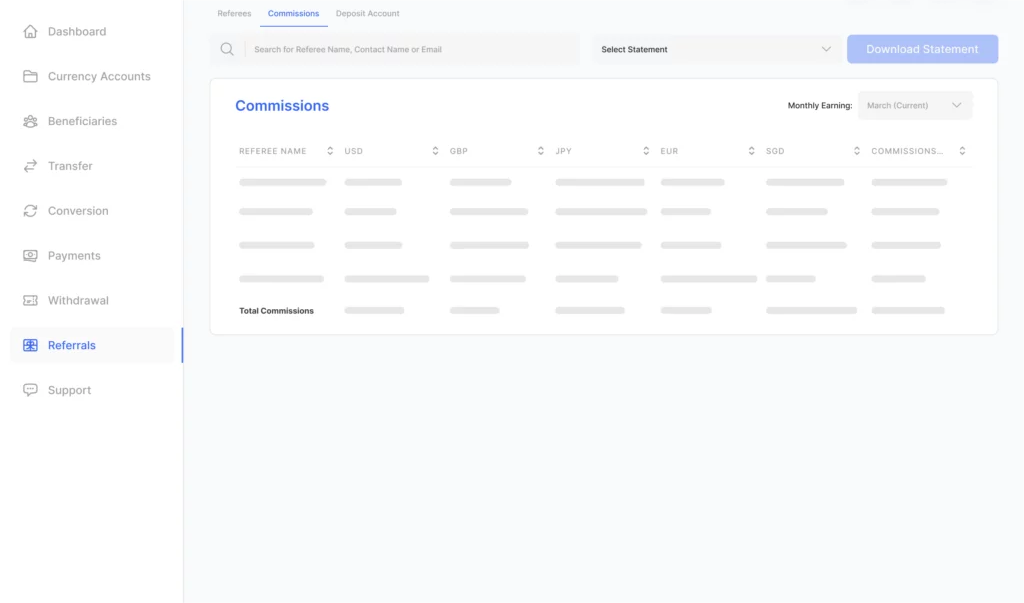Sort table by Referee Name column
1024x603 pixels.
tap(330, 151)
